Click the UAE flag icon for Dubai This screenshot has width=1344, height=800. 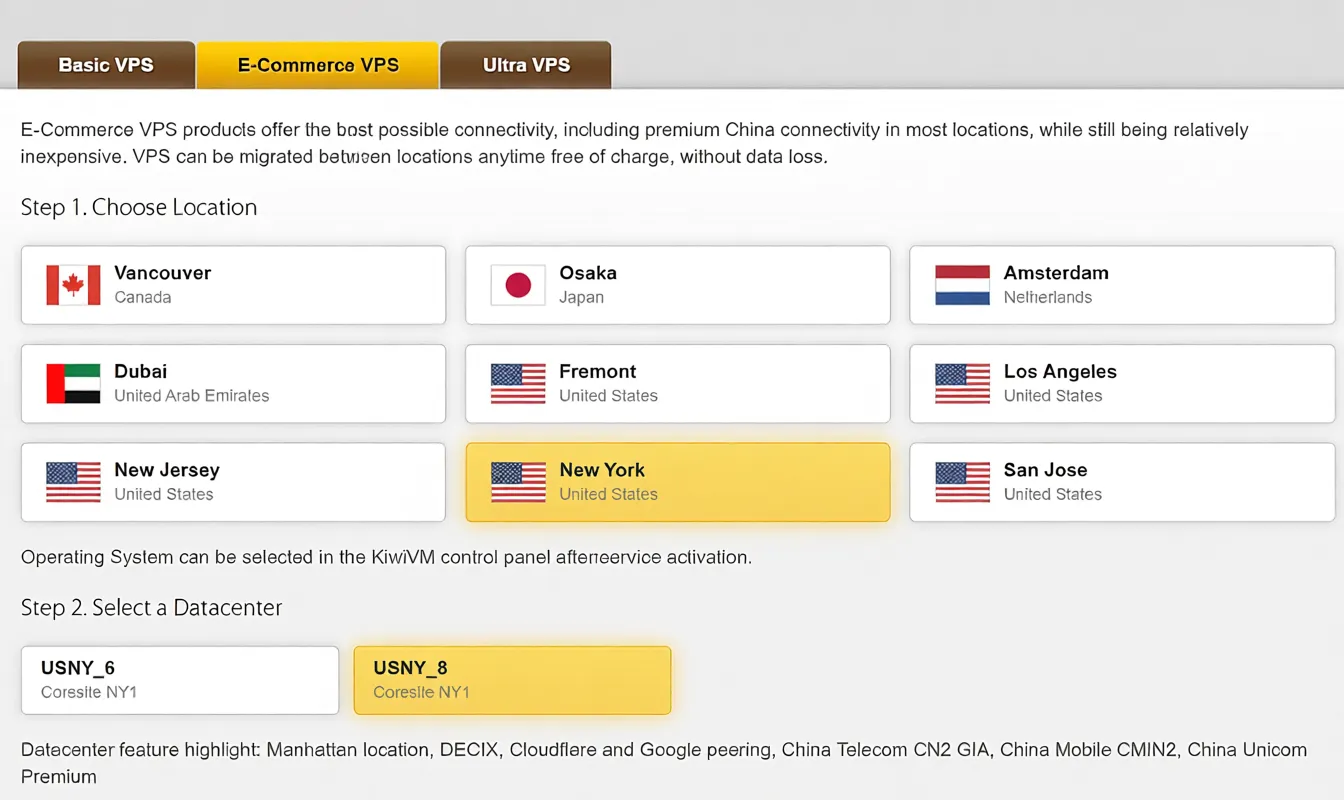[73, 383]
